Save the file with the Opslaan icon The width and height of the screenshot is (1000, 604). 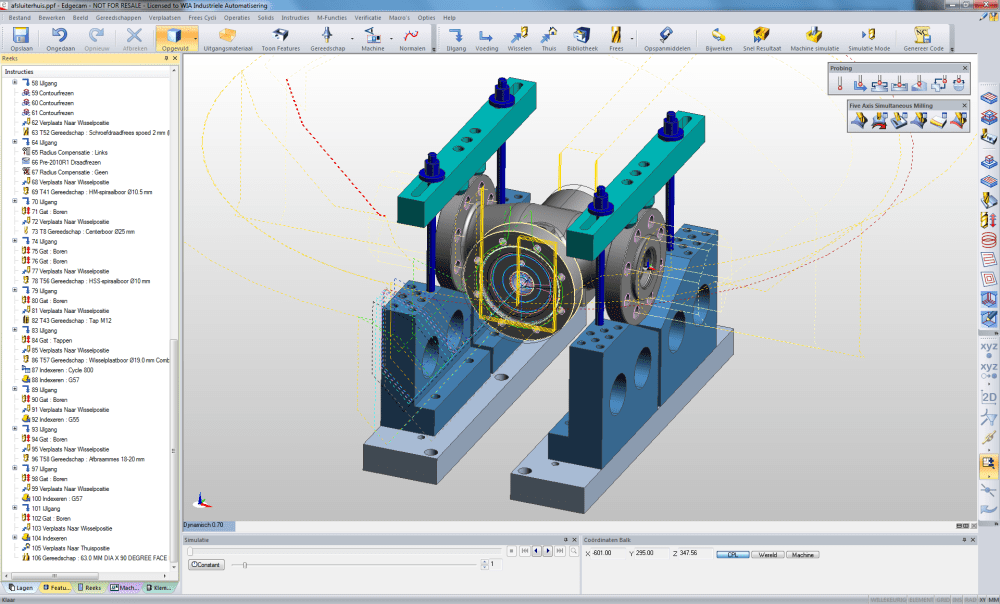pyautogui.click(x=21, y=39)
